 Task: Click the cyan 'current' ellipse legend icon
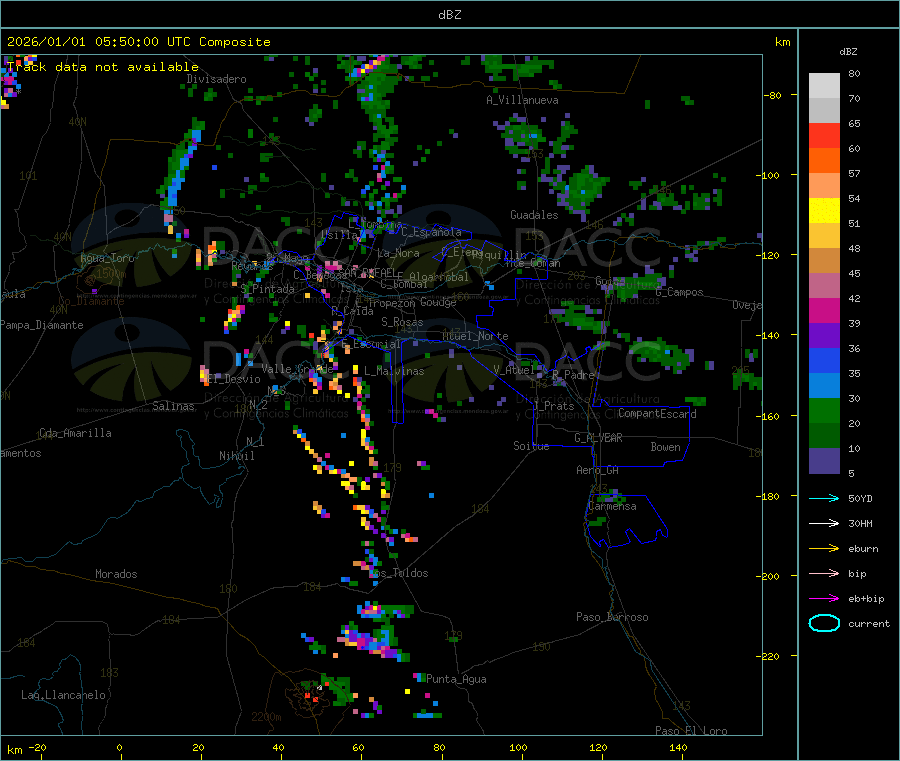(824, 623)
